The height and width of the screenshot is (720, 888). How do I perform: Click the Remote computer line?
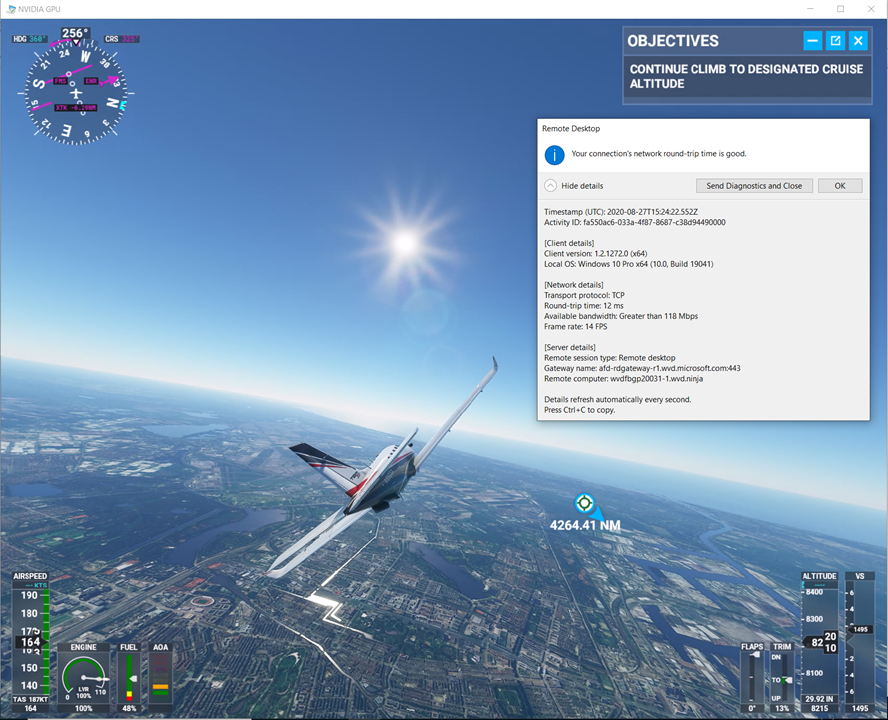[x=623, y=379]
